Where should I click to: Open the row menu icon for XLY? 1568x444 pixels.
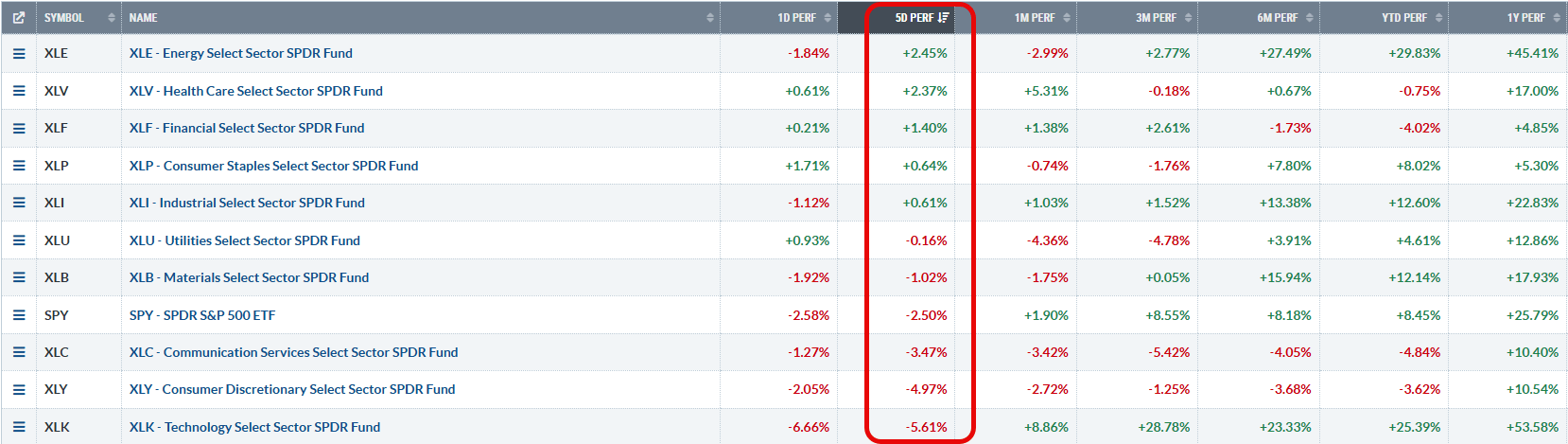[x=19, y=389]
